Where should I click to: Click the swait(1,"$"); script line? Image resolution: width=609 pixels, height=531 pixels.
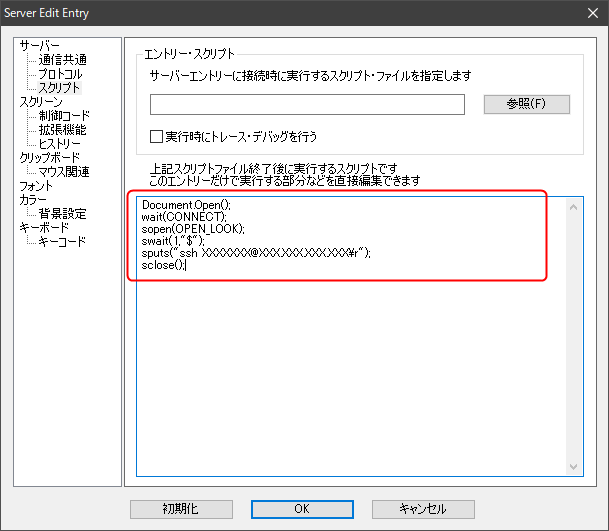173,241
